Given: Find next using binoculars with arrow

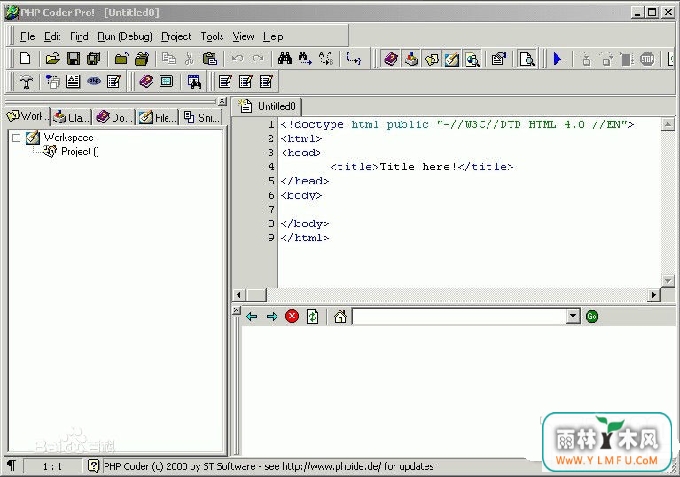Looking at the screenshot, I should (305, 58).
